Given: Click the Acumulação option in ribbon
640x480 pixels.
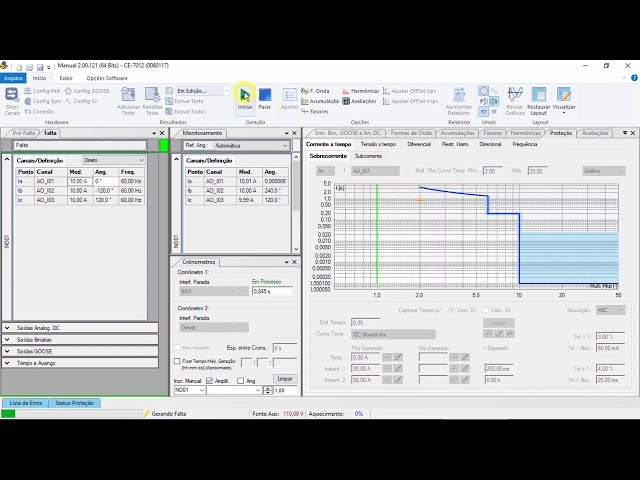Looking at the screenshot, I should click(x=320, y=101).
